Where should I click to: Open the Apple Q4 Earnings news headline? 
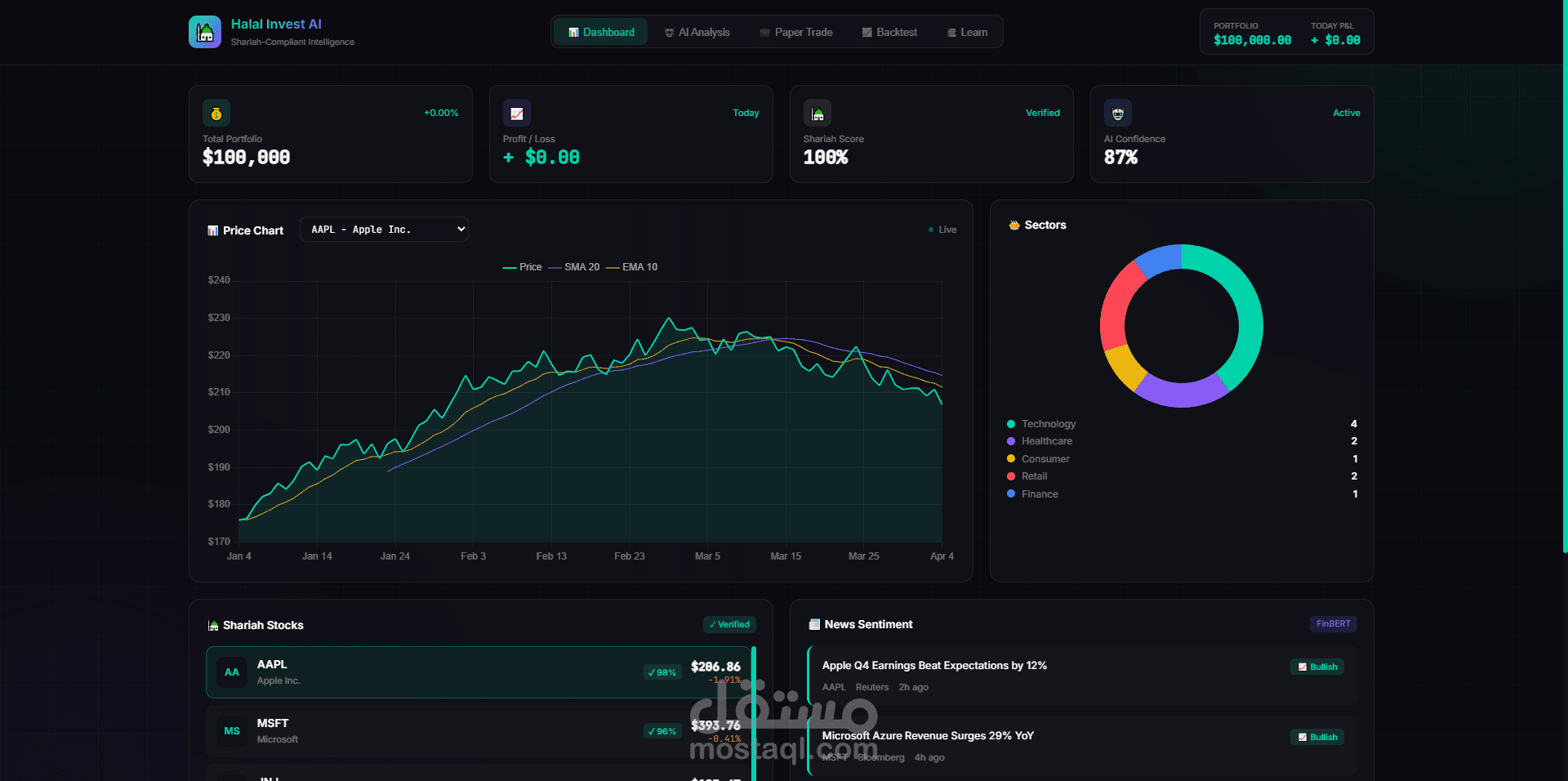934,666
